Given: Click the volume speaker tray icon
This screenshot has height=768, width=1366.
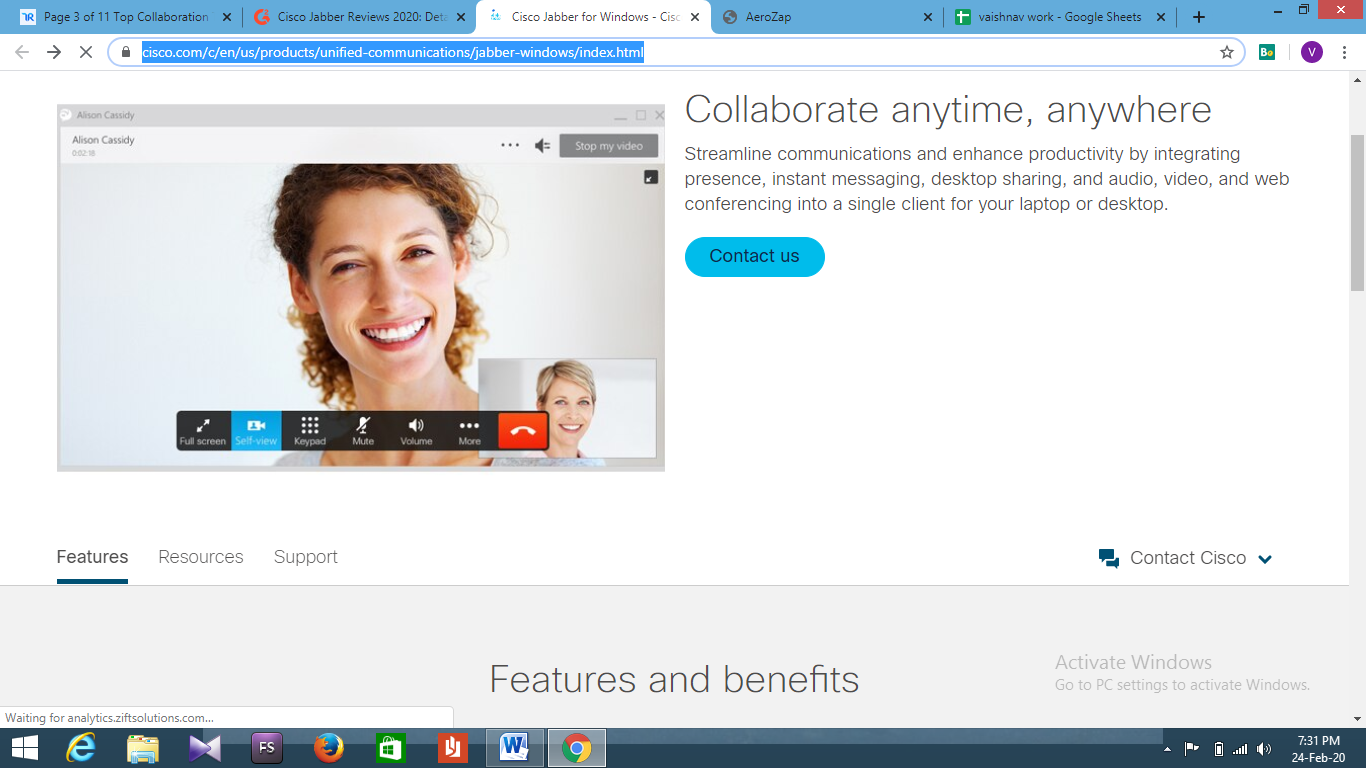Looking at the screenshot, I should tap(1264, 749).
